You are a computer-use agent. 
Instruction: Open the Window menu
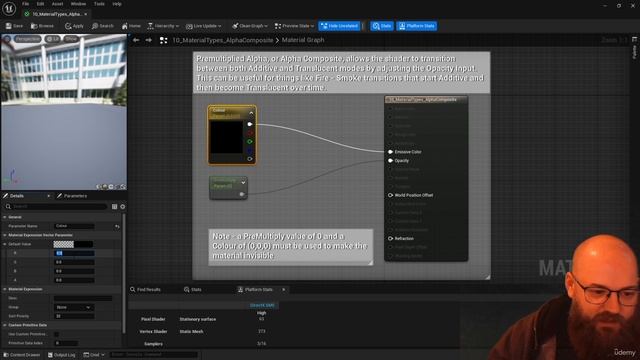point(78,4)
